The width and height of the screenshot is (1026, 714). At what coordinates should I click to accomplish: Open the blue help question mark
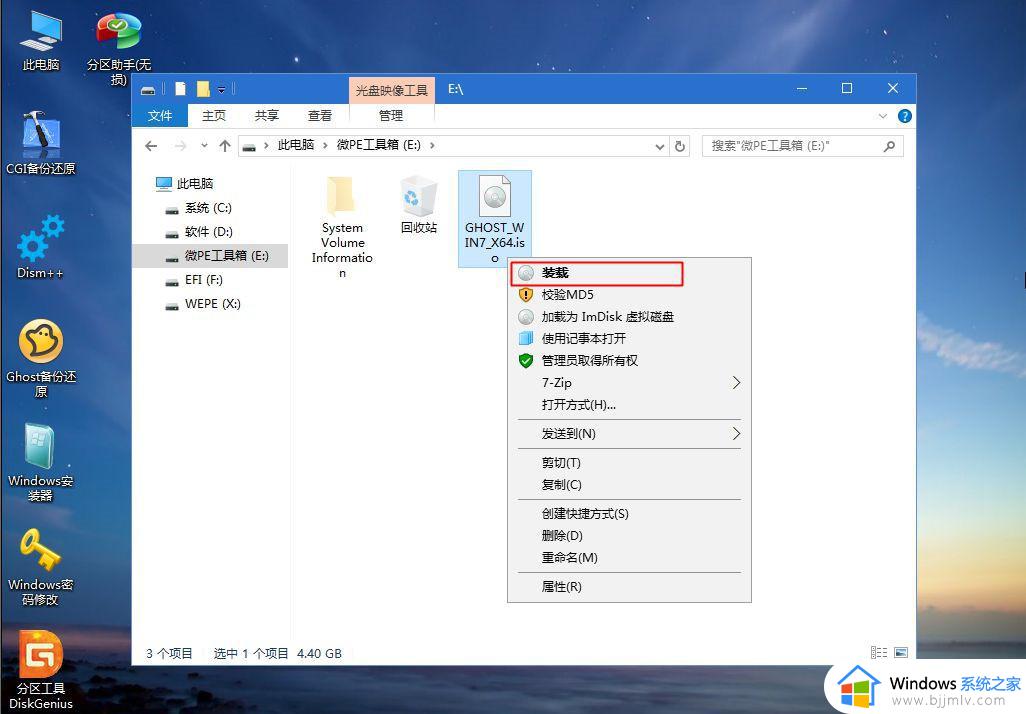[905, 116]
